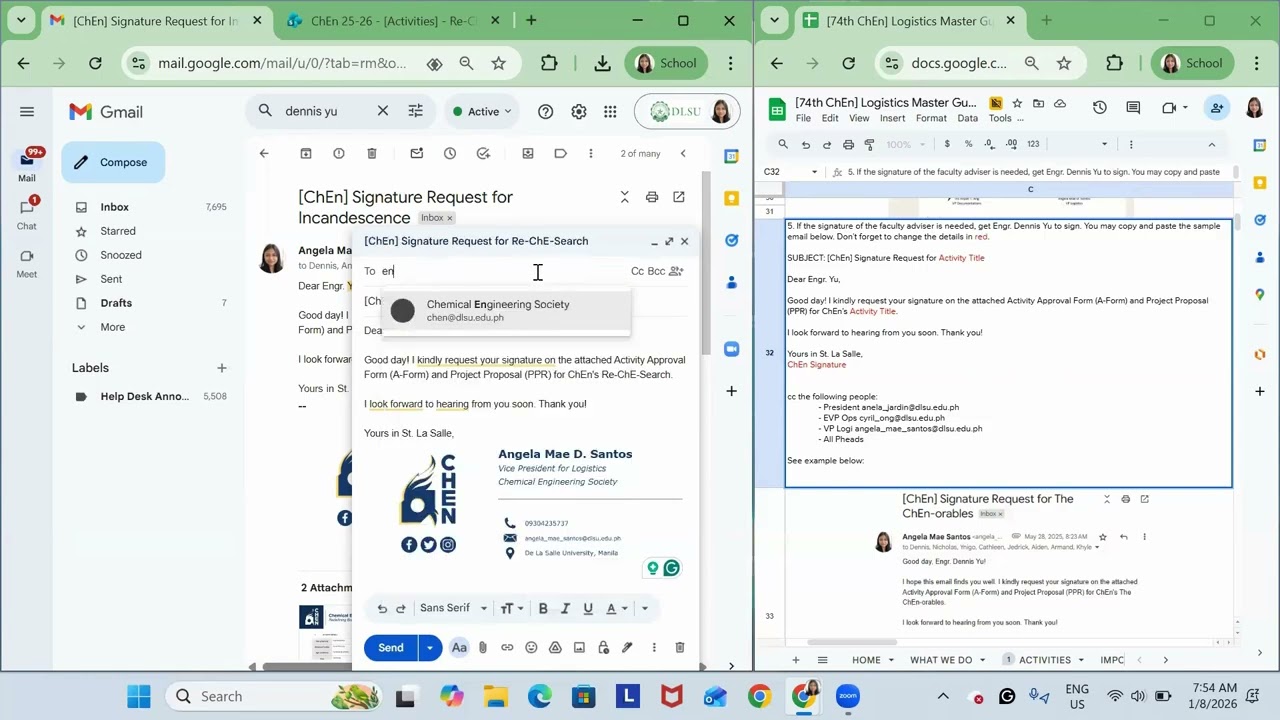Snooze the open conversation

coord(450,153)
